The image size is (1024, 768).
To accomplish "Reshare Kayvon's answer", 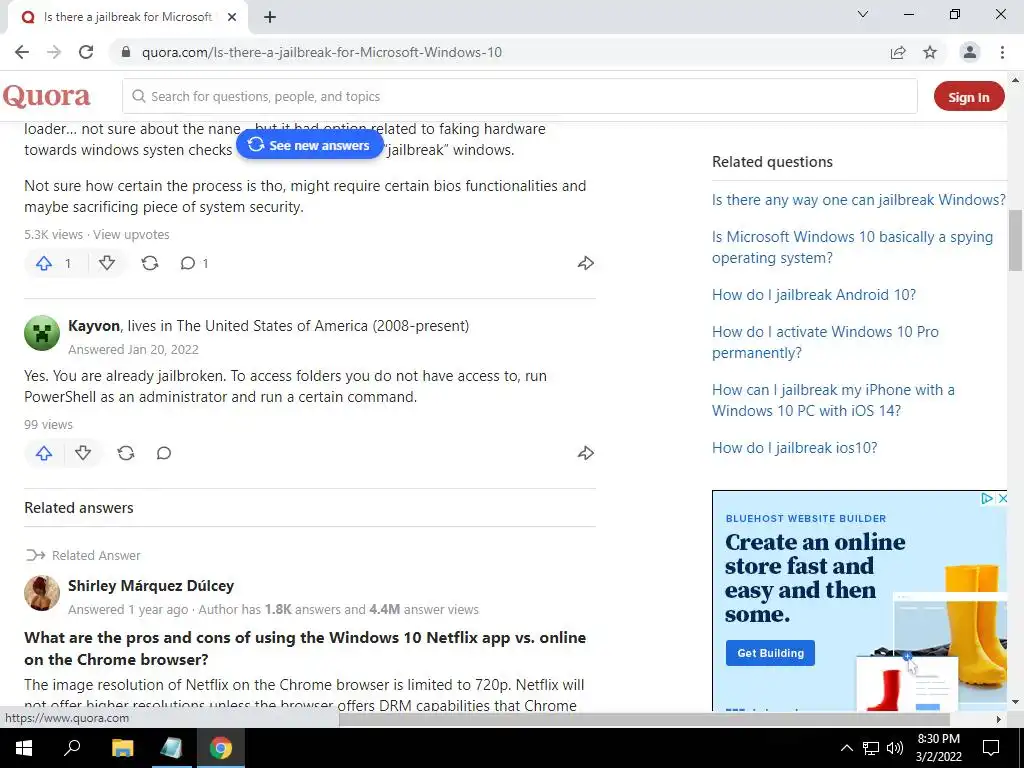I will tap(126, 453).
